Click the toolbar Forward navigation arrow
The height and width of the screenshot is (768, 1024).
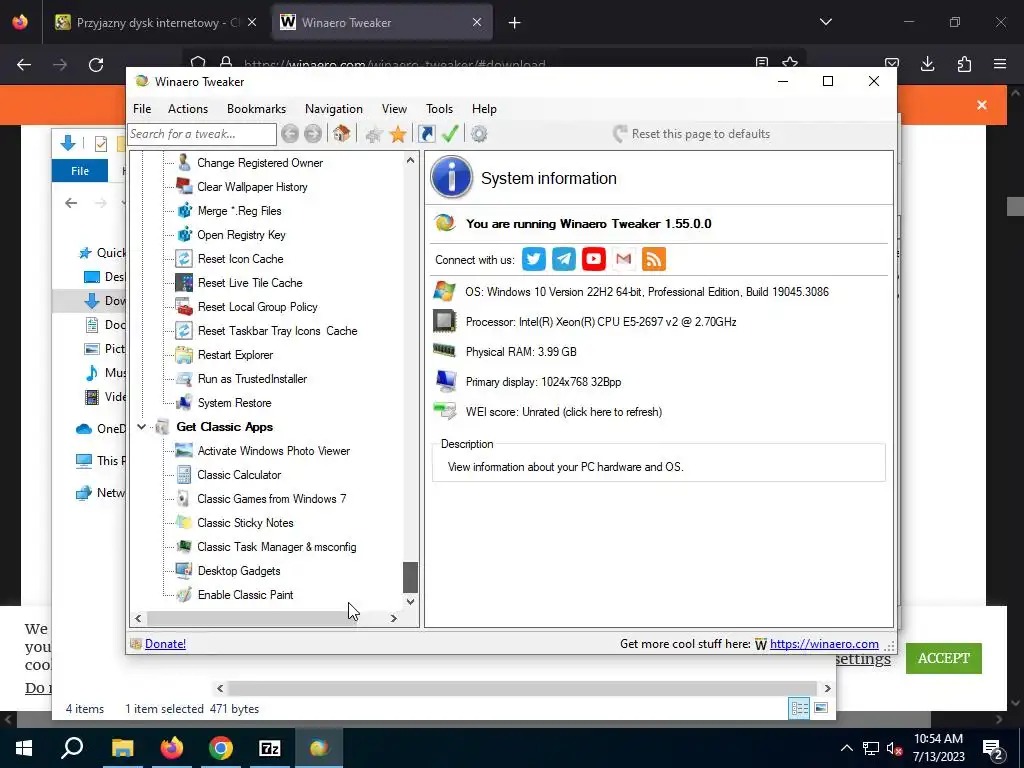point(313,134)
